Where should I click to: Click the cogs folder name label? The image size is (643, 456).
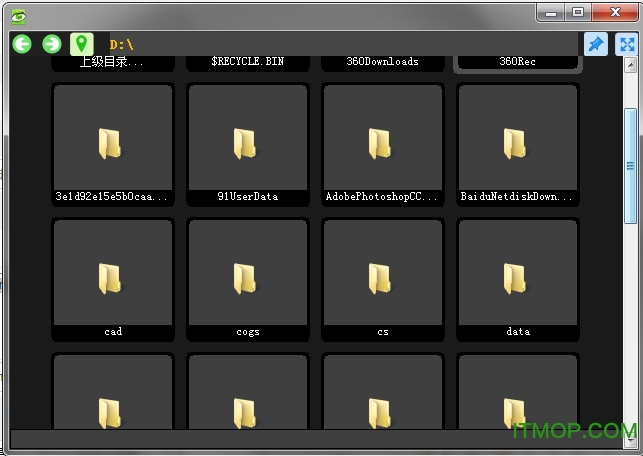(248, 332)
